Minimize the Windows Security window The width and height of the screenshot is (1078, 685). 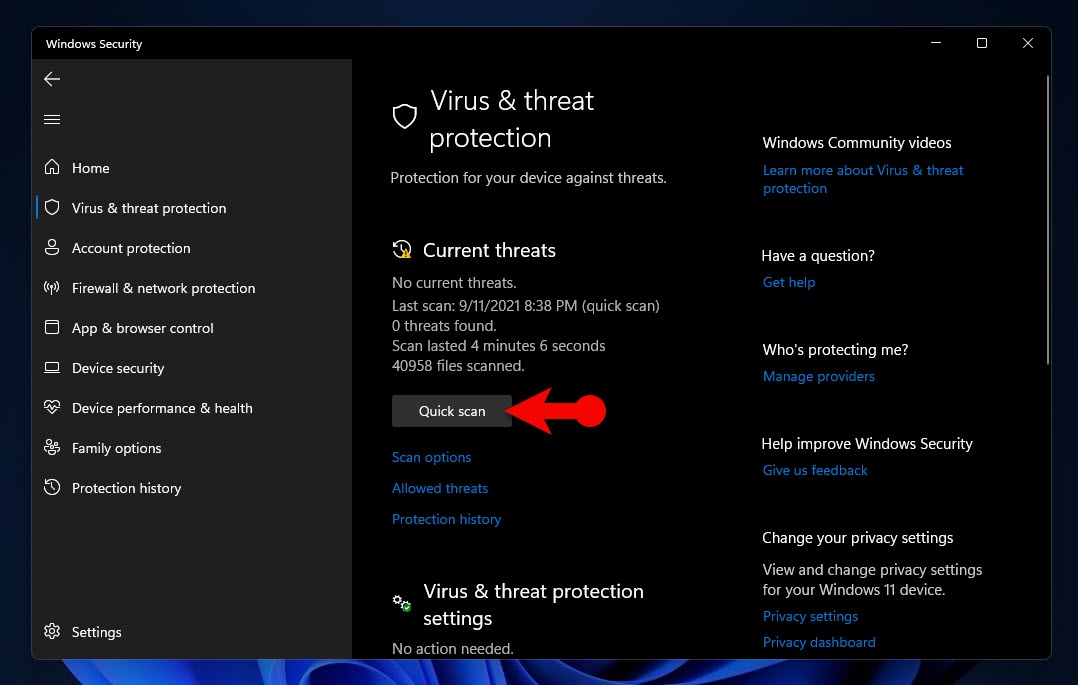click(x=936, y=43)
